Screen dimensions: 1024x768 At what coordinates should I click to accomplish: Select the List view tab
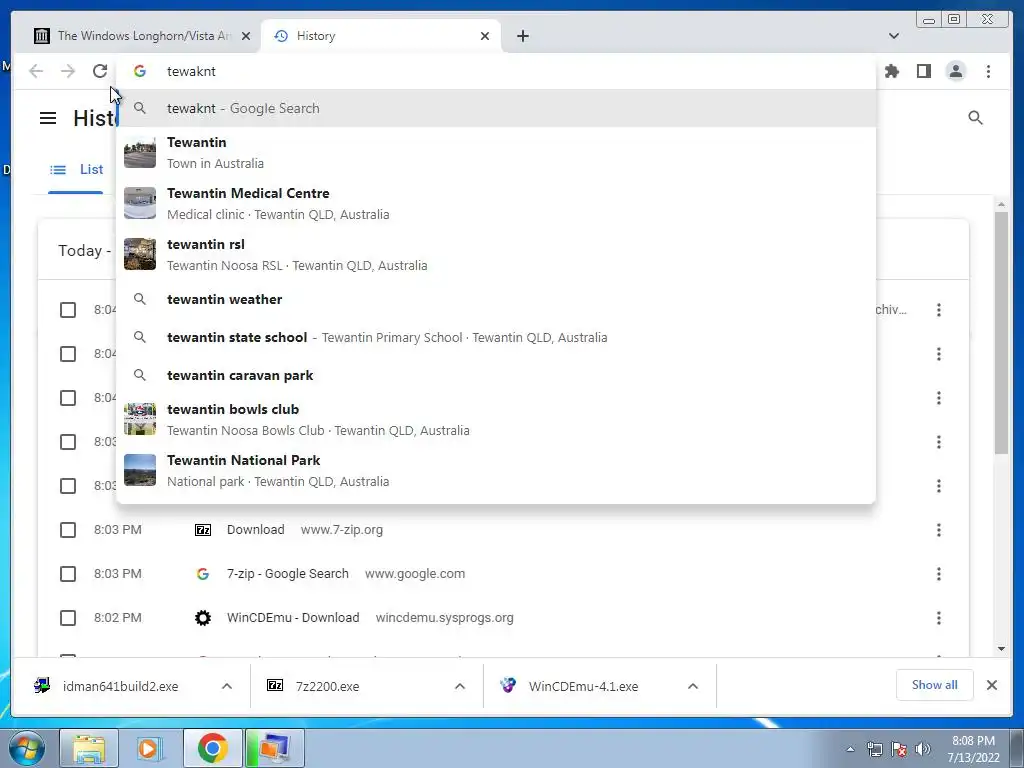tap(76, 170)
